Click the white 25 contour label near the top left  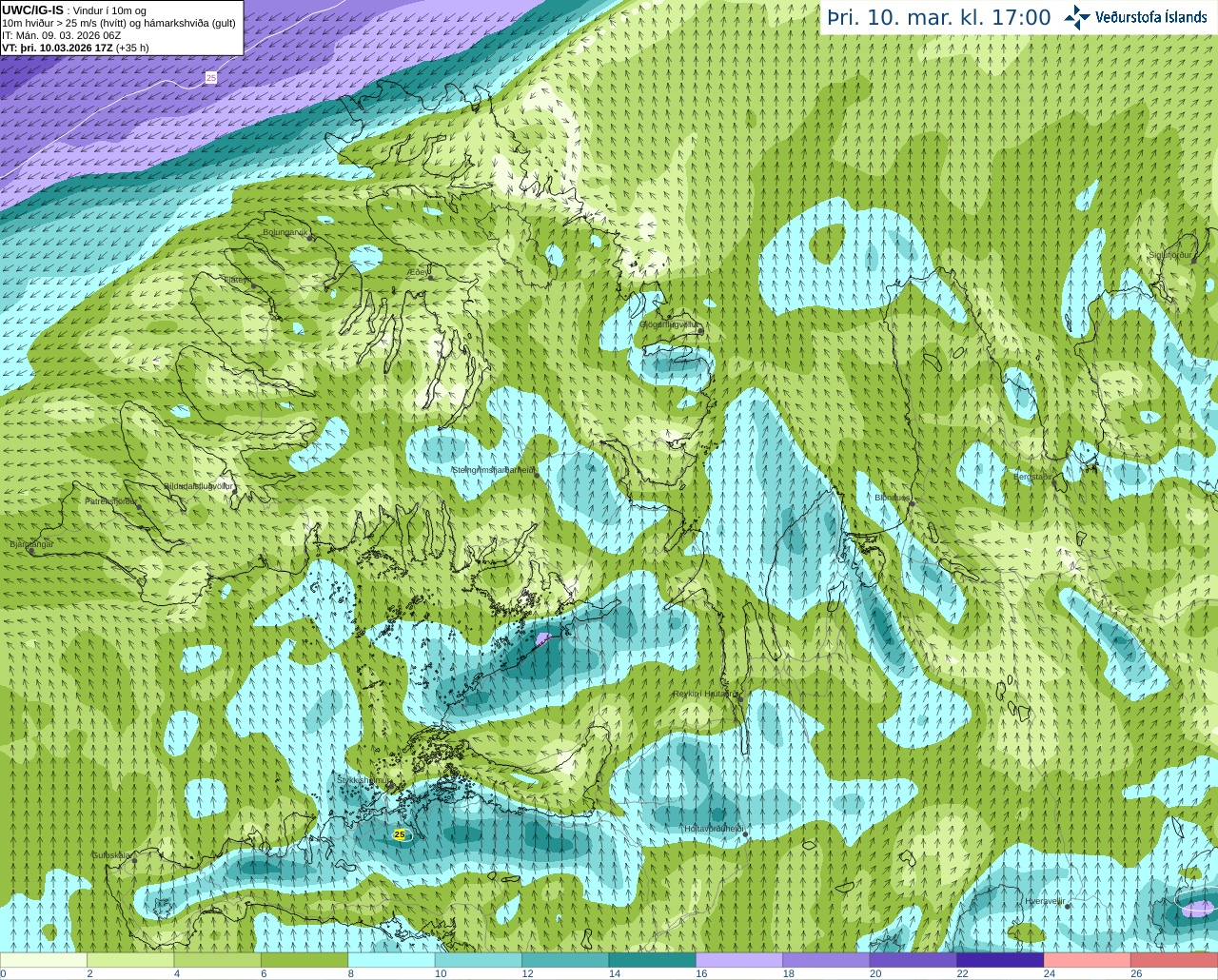click(211, 78)
